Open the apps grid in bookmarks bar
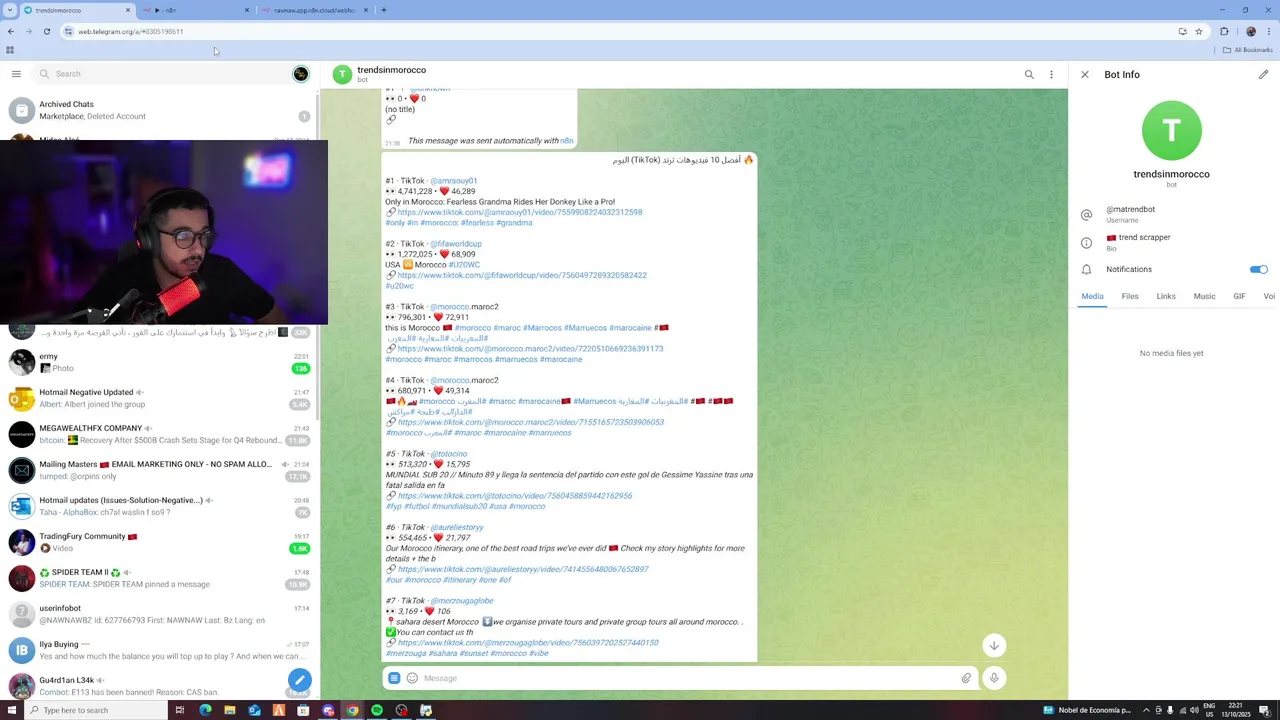Viewport: 1280px width, 720px height. 10,50
